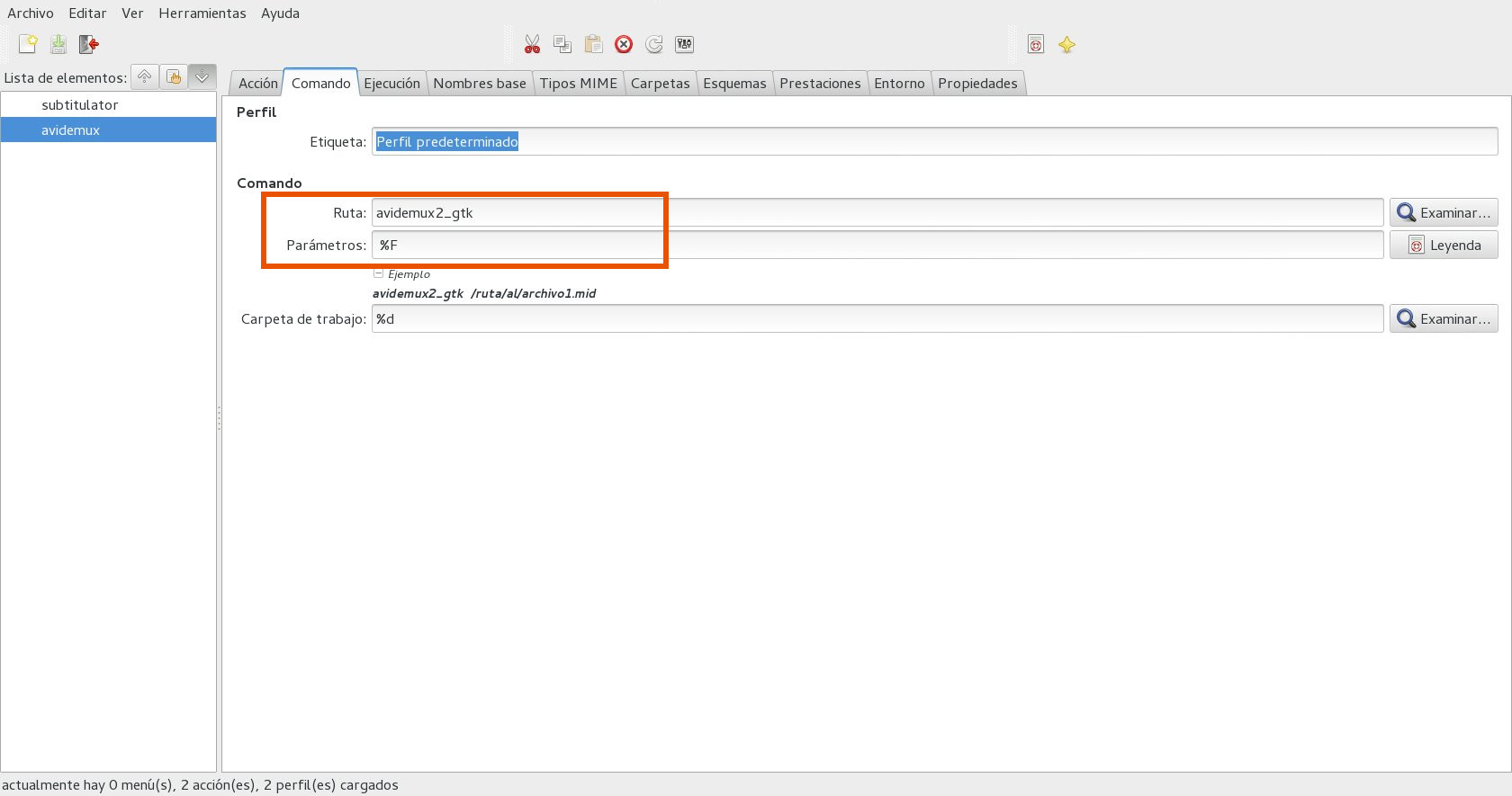Viewport: 1512px width, 796px height.
Task: Click the Etiqueta input field
Action: 934,141
